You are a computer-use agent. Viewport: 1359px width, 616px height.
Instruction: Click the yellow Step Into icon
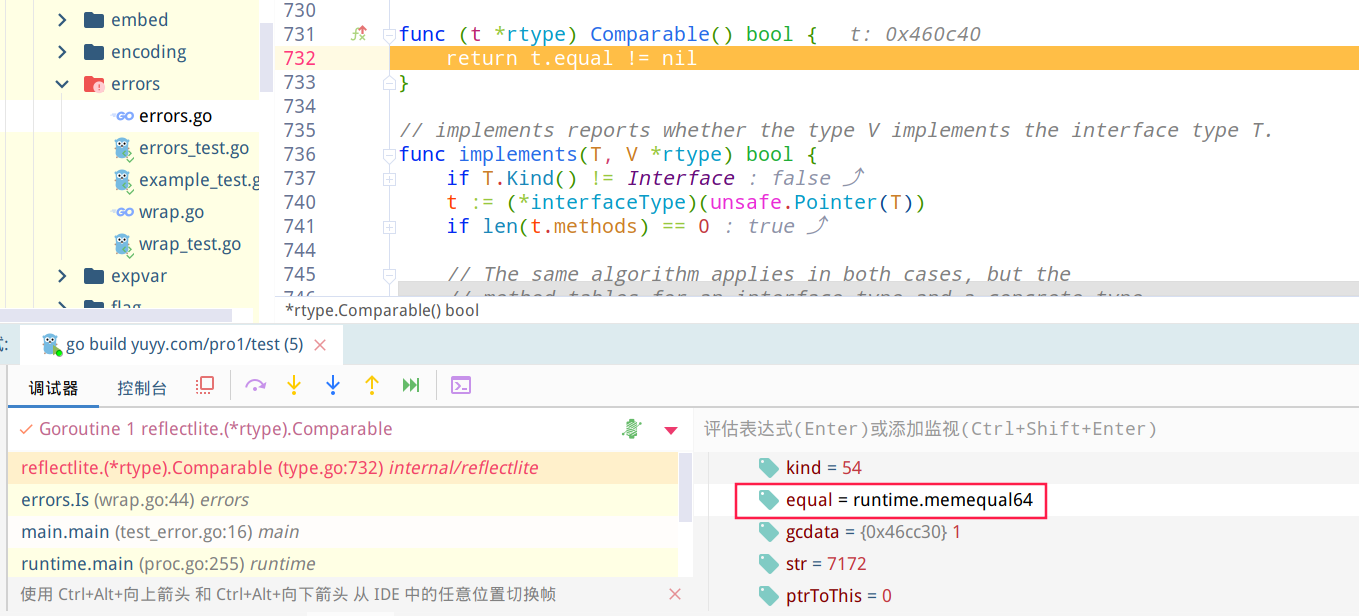click(x=294, y=385)
